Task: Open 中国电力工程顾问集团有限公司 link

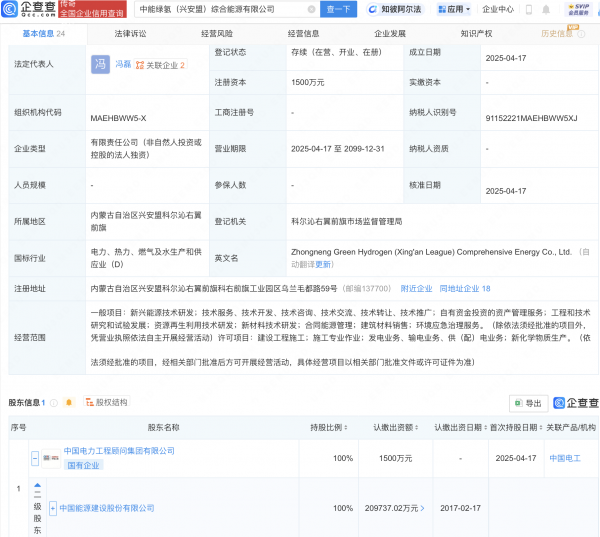Action: click(119, 451)
